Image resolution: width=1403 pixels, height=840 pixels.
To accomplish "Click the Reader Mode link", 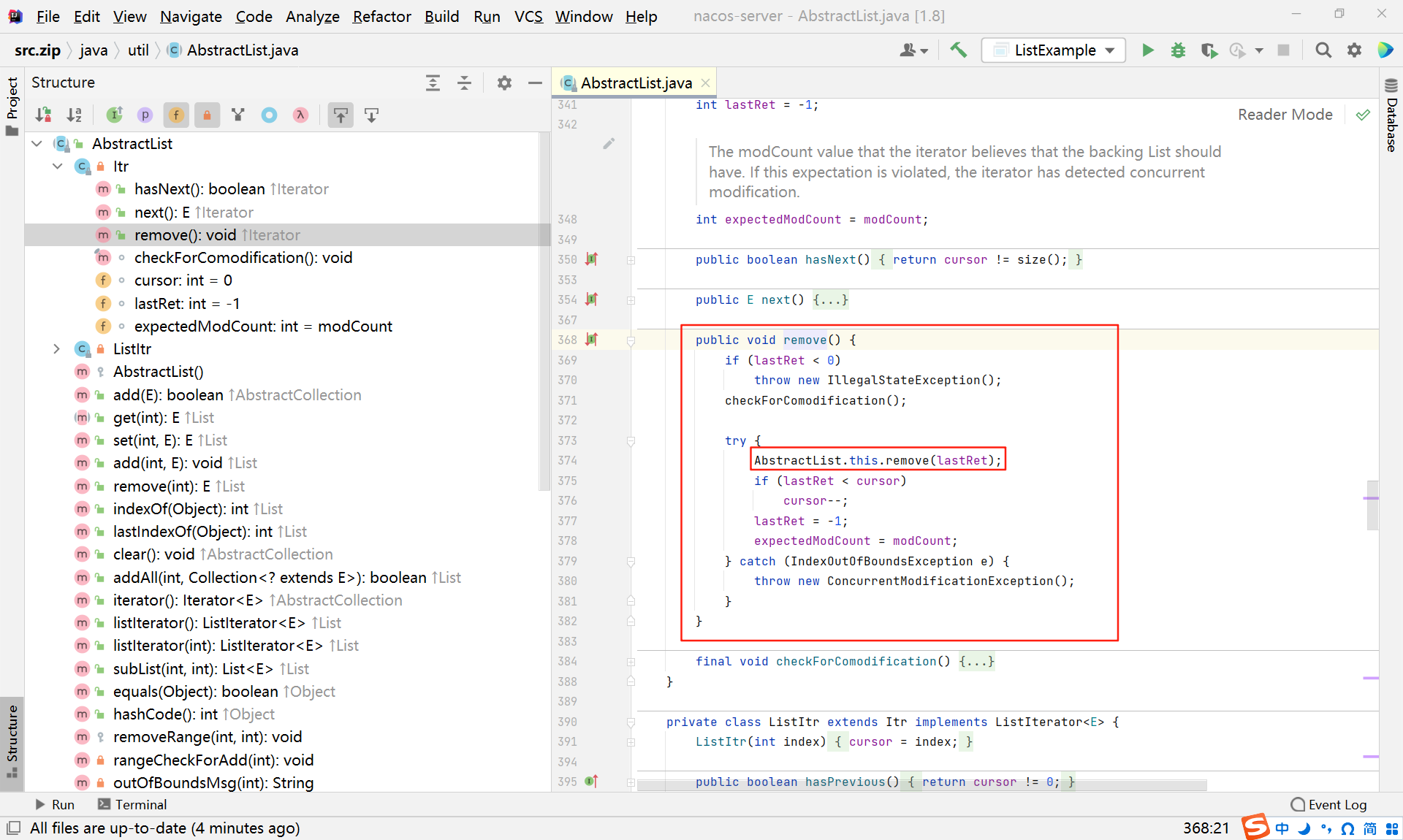I will point(1285,115).
